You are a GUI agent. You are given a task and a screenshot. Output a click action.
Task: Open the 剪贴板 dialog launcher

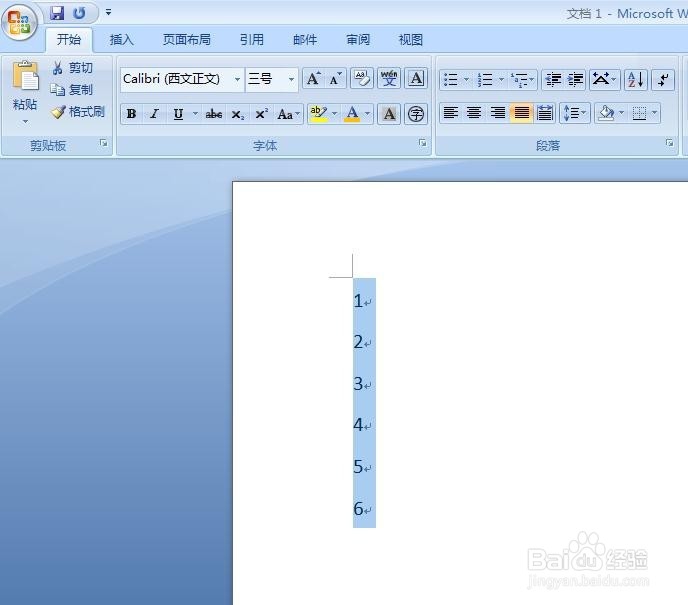[104, 143]
